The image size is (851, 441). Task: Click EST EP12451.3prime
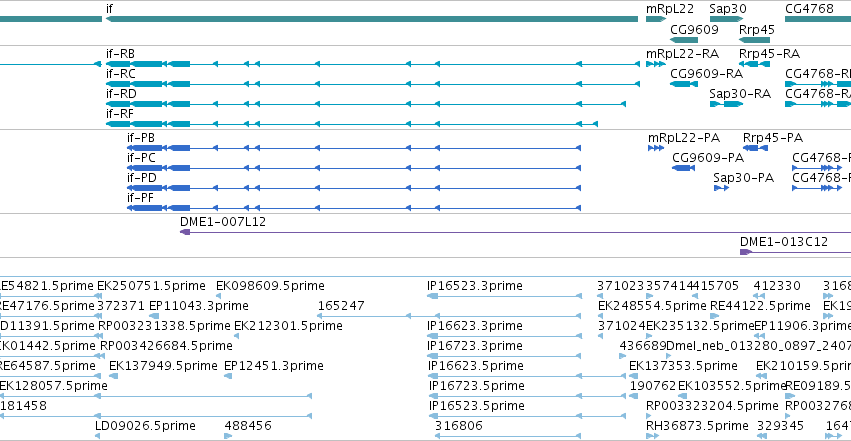(274, 366)
